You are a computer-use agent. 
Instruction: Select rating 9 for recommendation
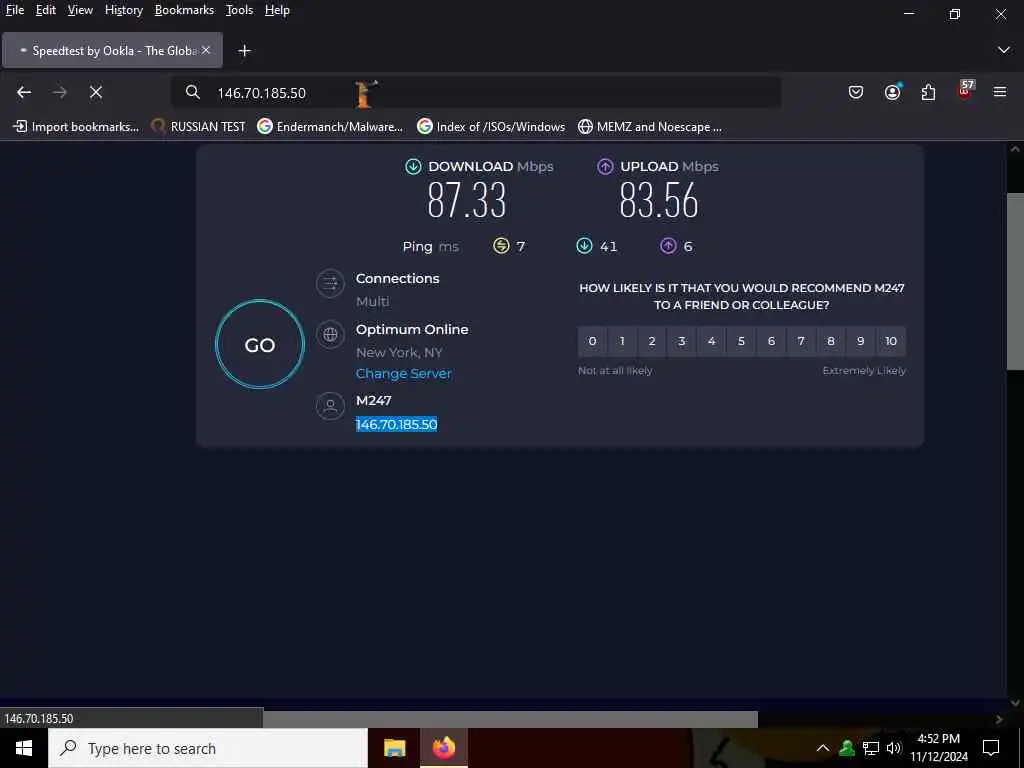click(861, 341)
